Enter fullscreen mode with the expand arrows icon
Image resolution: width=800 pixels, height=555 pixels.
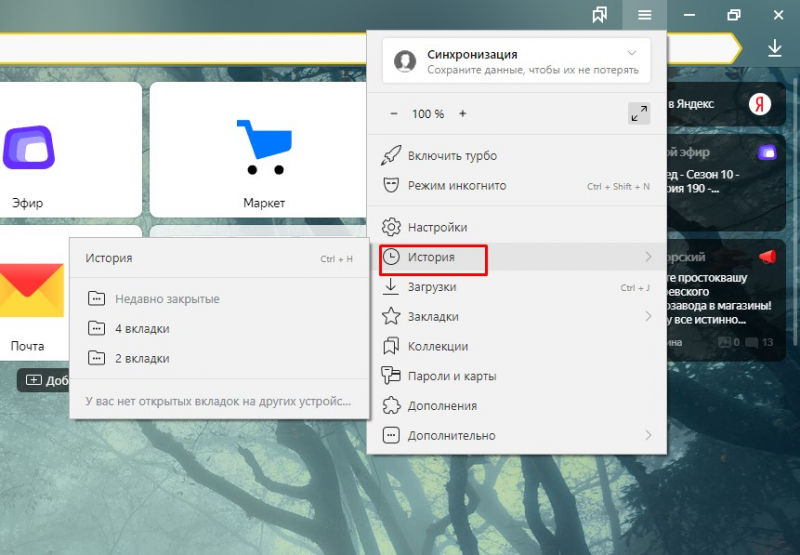tap(639, 114)
